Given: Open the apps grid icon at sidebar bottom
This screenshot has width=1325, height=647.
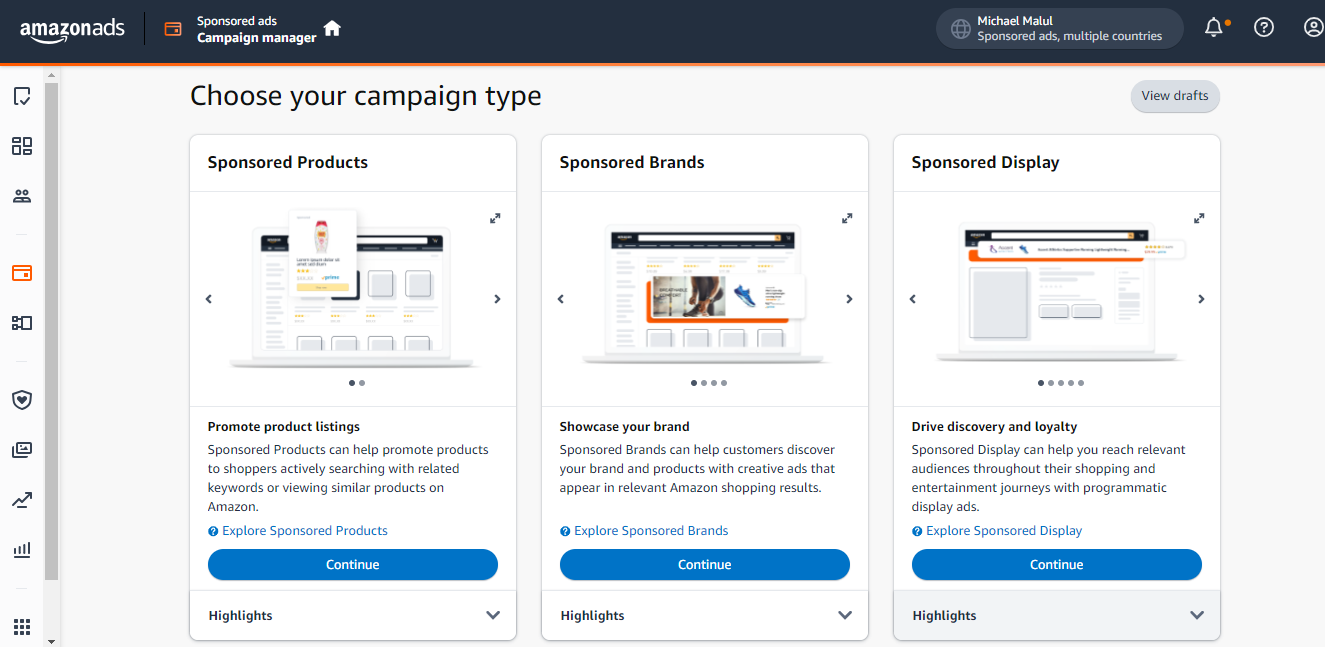Looking at the screenshot, I should coord(22,627).
